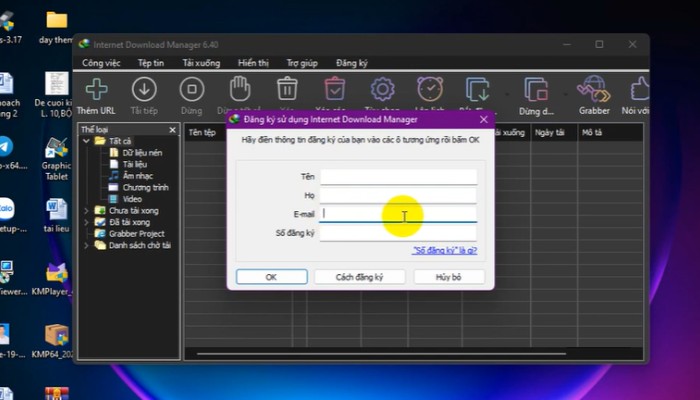Click the E-mail input field
This screenshot has width=700, height=400.
[x=398, y=214]
